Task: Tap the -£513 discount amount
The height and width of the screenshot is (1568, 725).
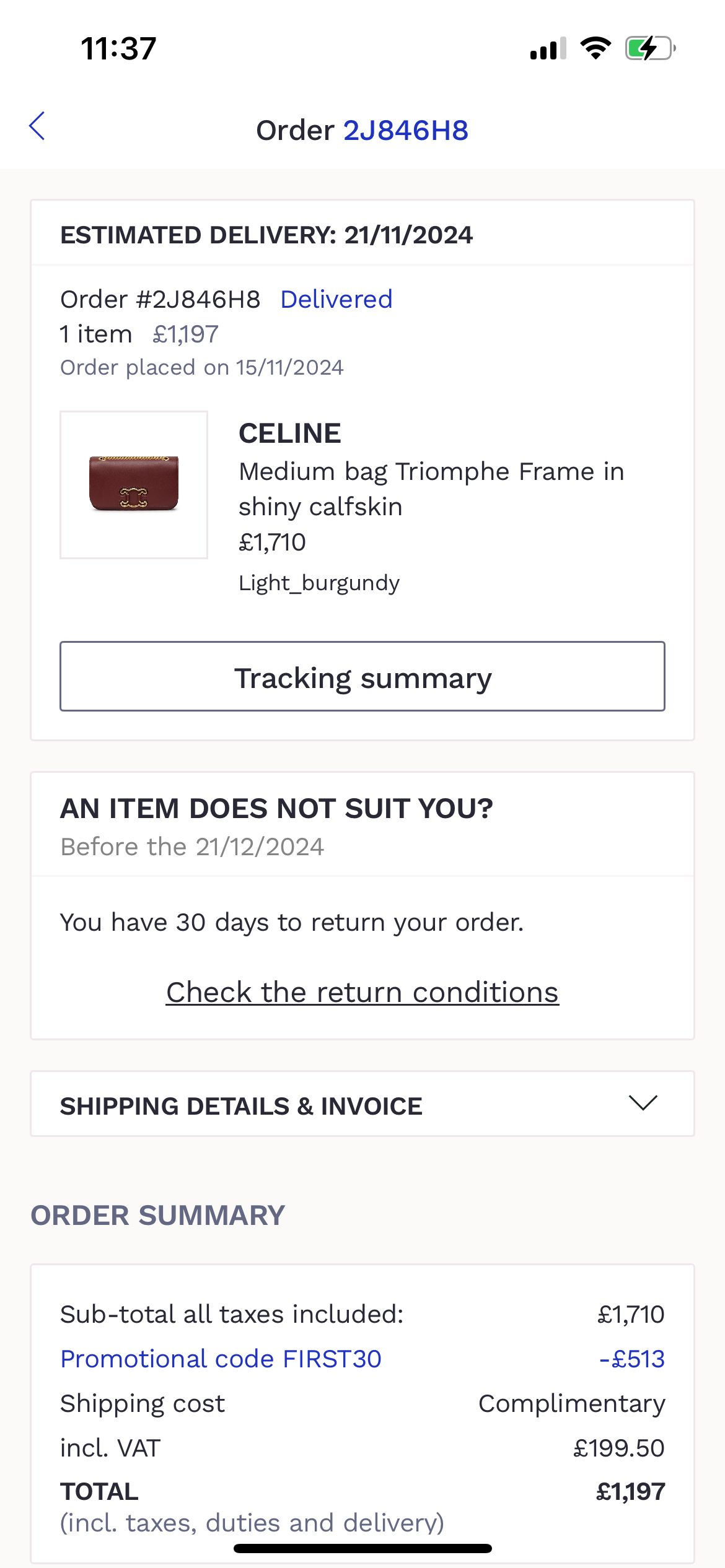Action: point(631,1359)
